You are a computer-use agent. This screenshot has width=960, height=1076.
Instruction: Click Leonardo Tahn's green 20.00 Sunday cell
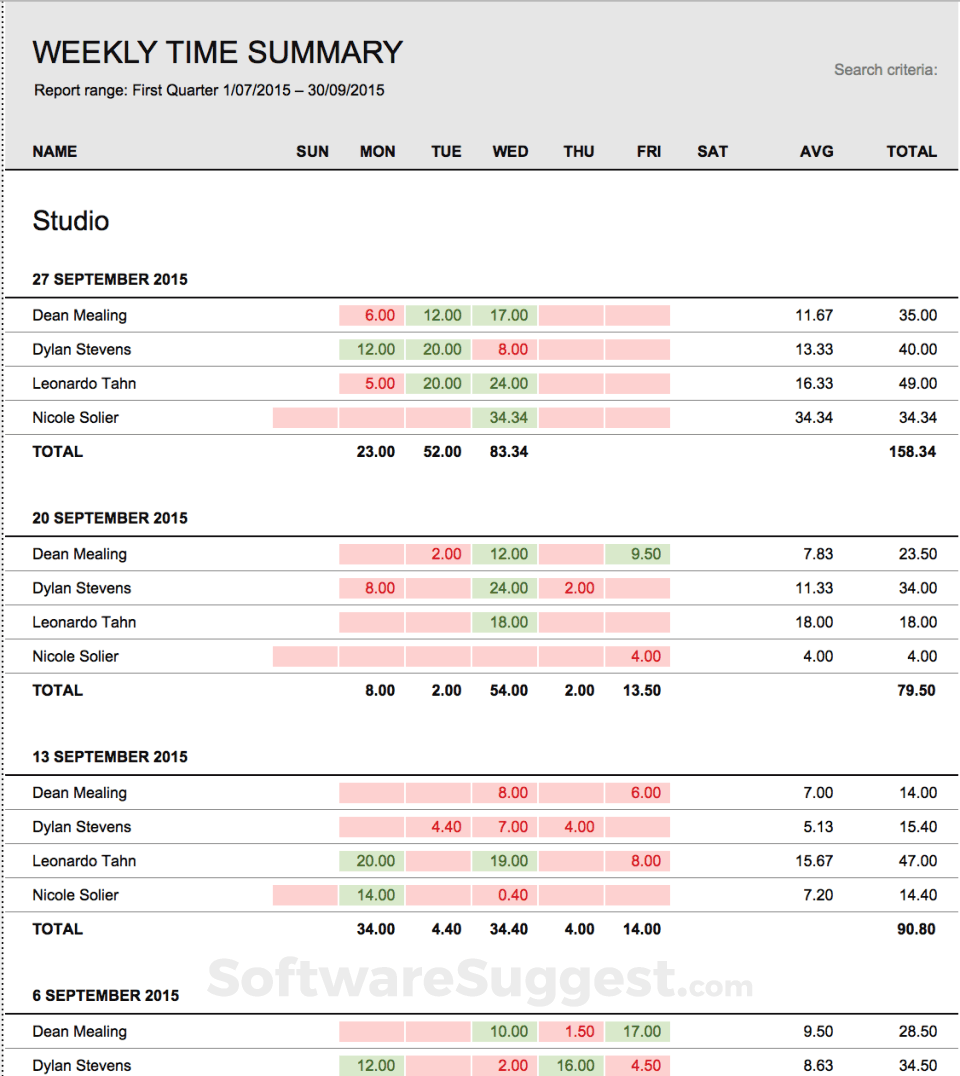point(371,861)
